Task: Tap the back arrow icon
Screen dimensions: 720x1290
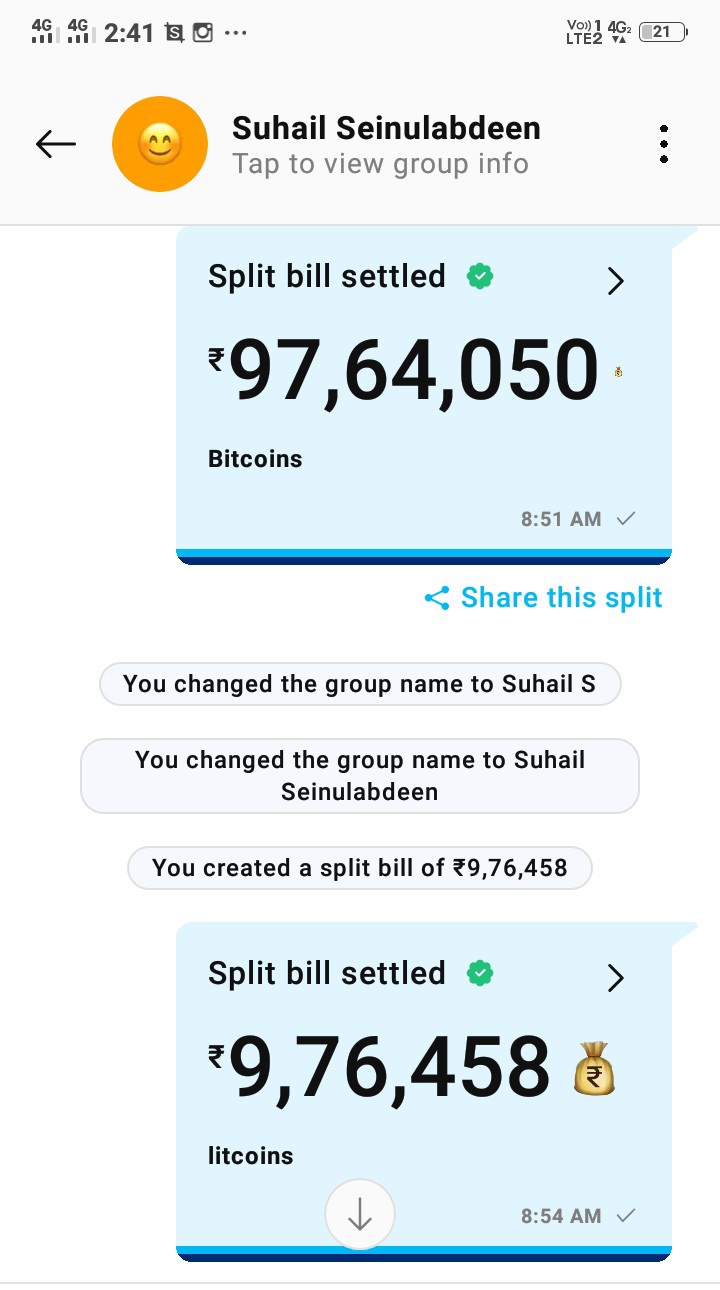Action: [x=56, y=145]
